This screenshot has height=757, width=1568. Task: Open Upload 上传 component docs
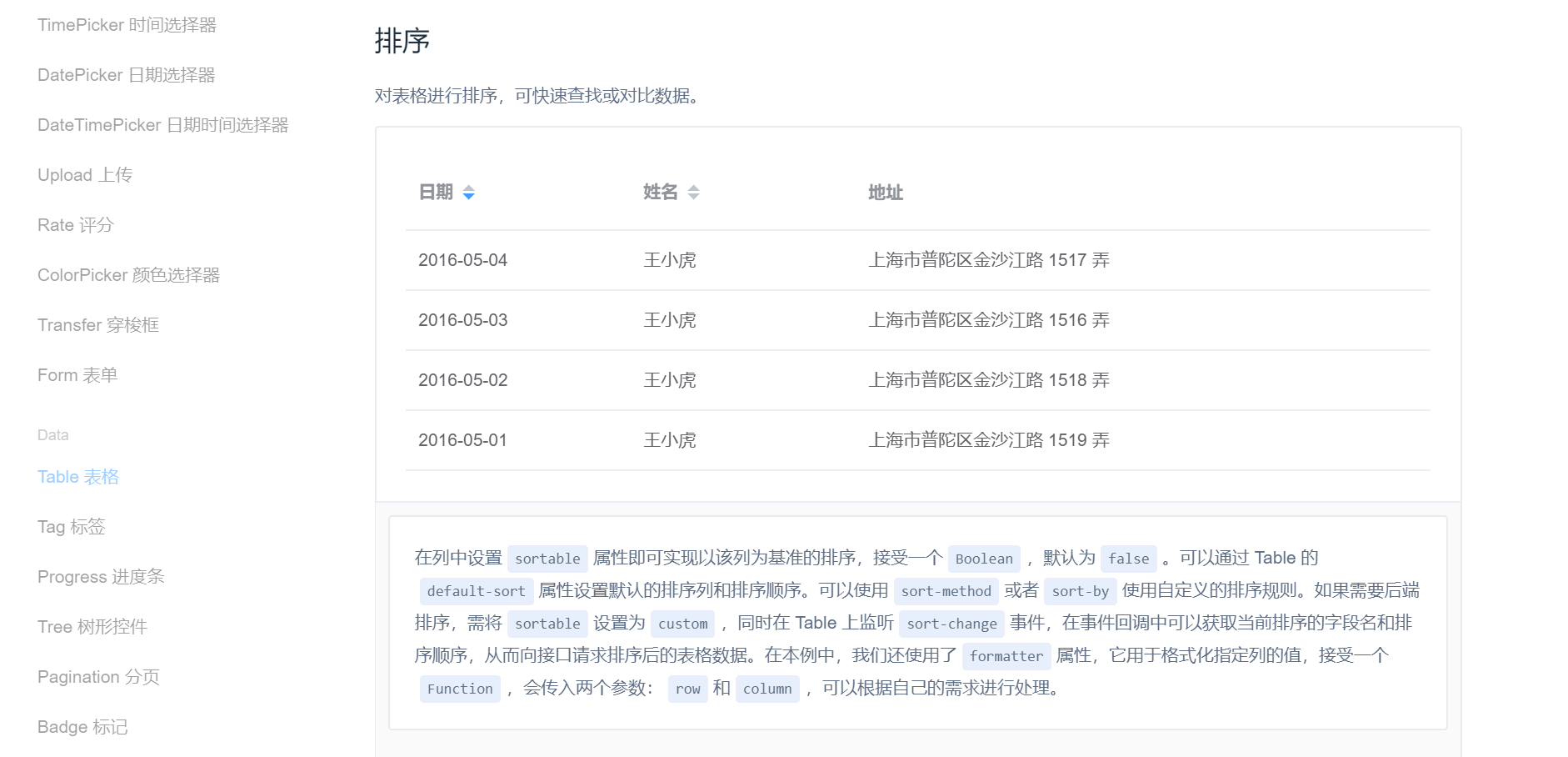84,174
